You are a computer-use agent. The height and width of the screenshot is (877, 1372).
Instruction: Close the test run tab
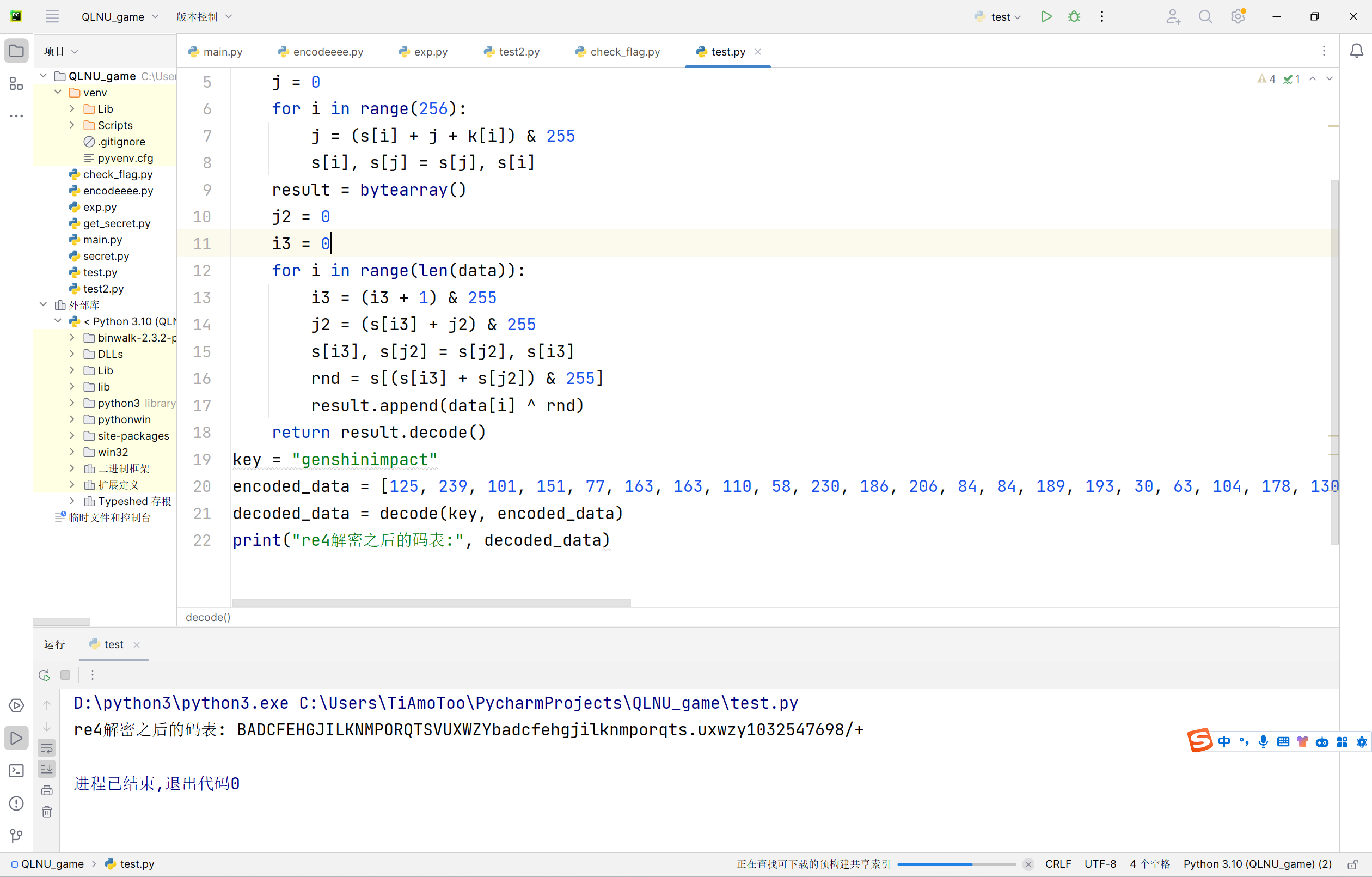(137, 644)
